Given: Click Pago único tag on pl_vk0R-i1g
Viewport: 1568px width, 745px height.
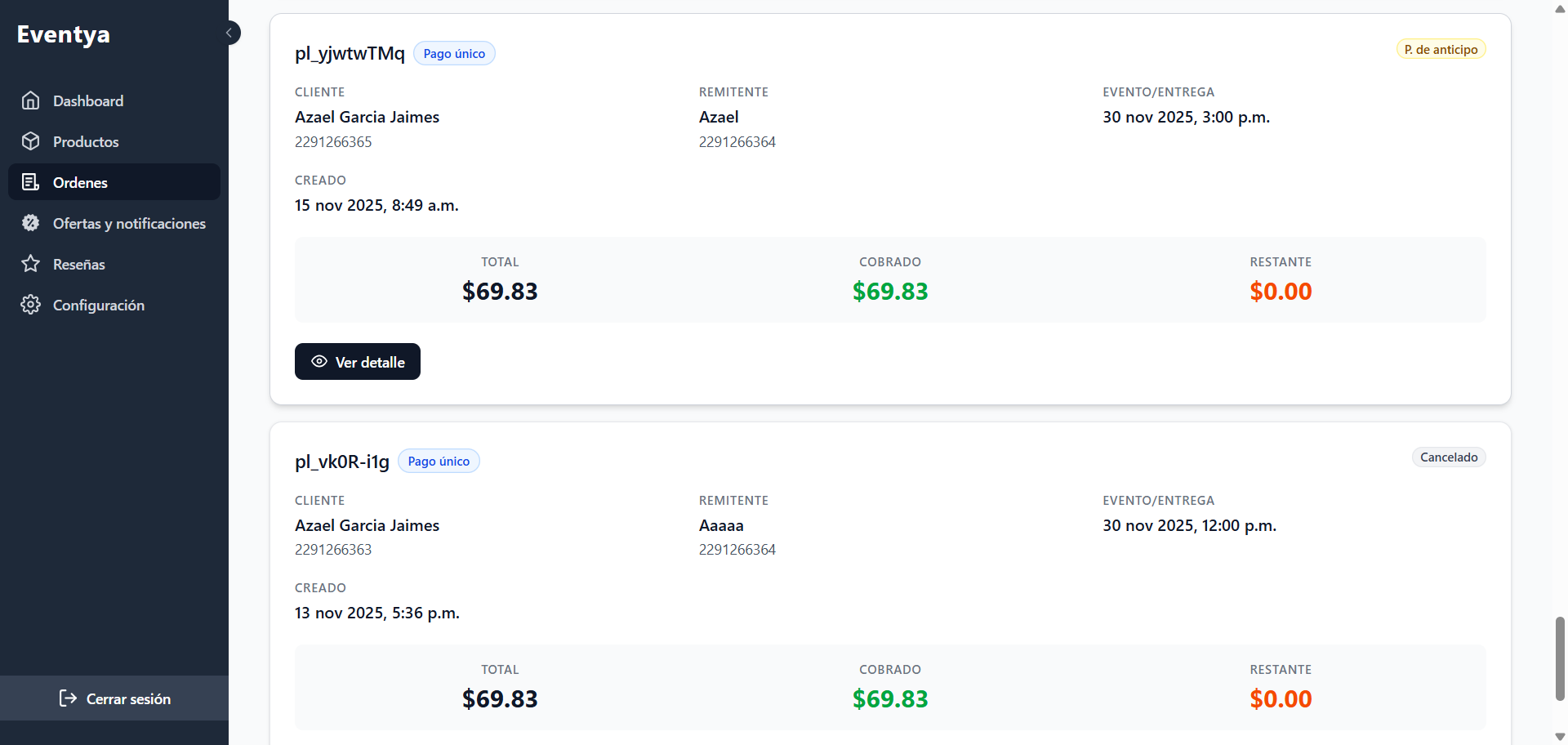Looking at the screenshot, I should point(439,462).
